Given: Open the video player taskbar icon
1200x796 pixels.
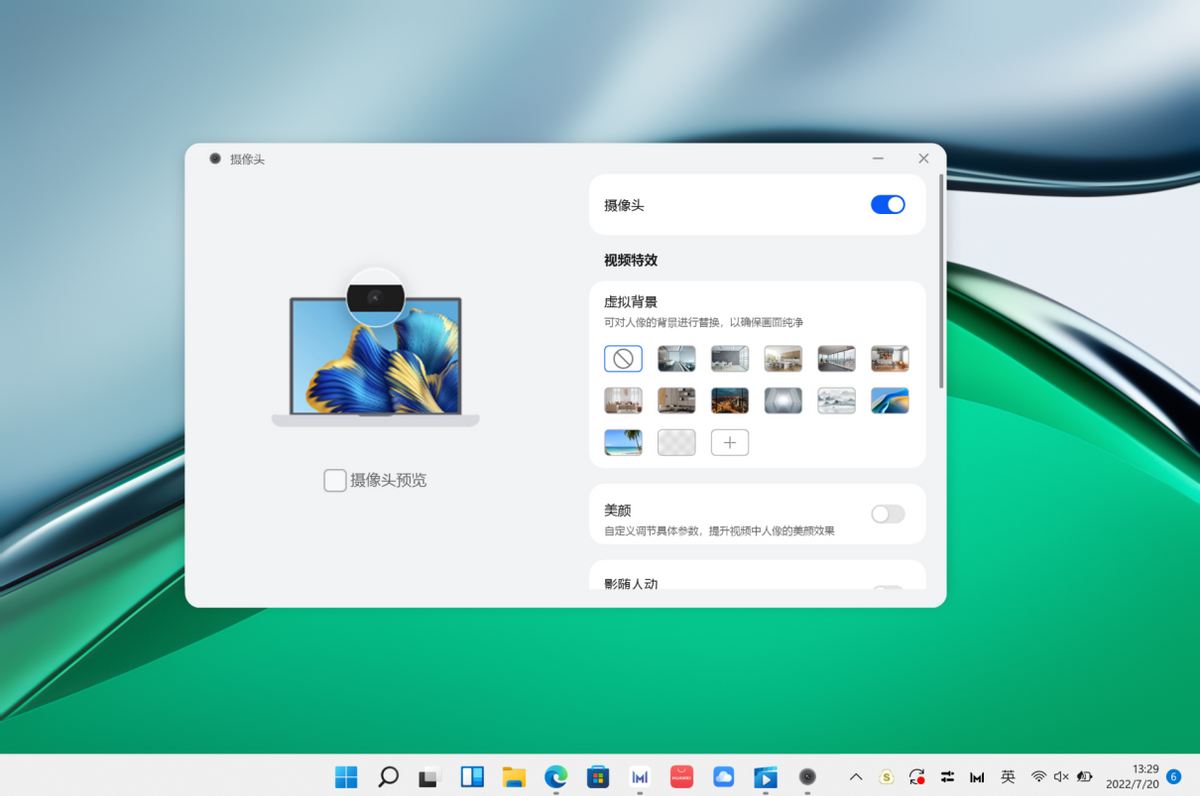Looking at the screenshot, I should coord(766,777).
